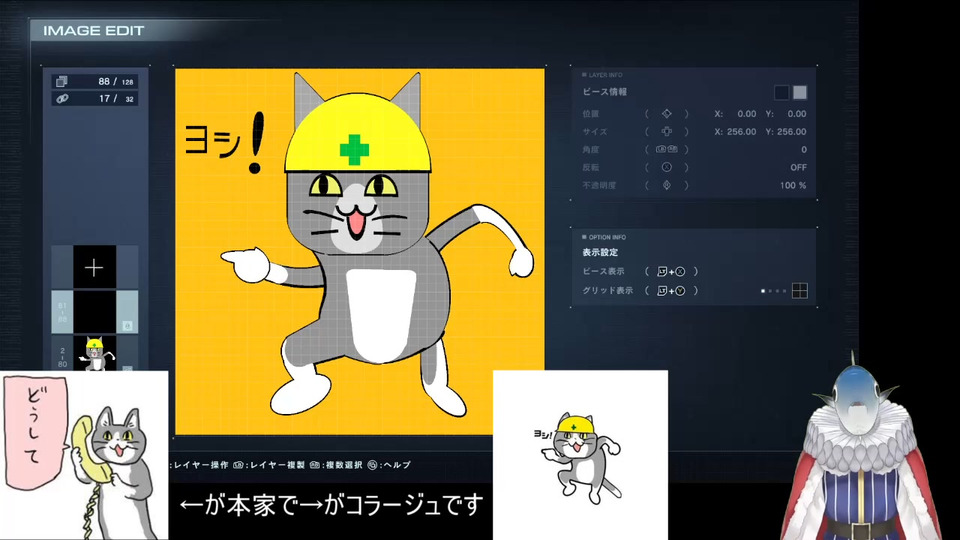Click the 角度 value 0
Image resolution: width=960 pixels, height=540 pixels.
pyautogui.click(x=803, y=149)
